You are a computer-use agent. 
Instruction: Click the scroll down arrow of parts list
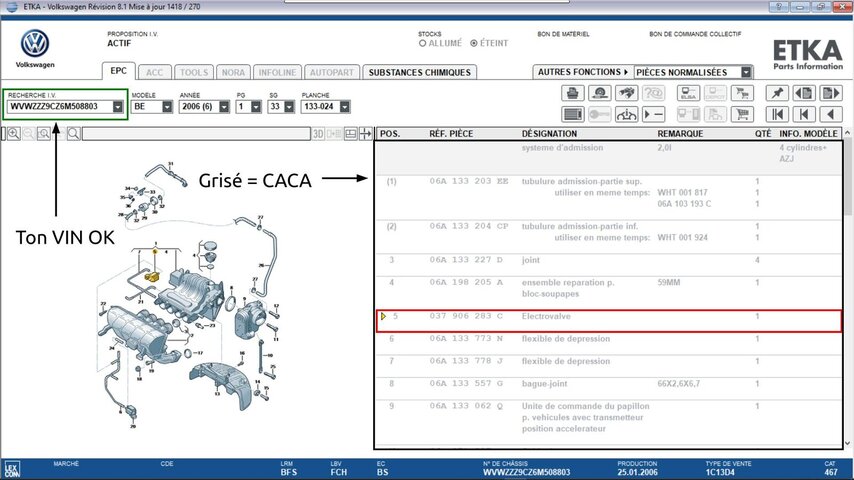tap(848, 443)
